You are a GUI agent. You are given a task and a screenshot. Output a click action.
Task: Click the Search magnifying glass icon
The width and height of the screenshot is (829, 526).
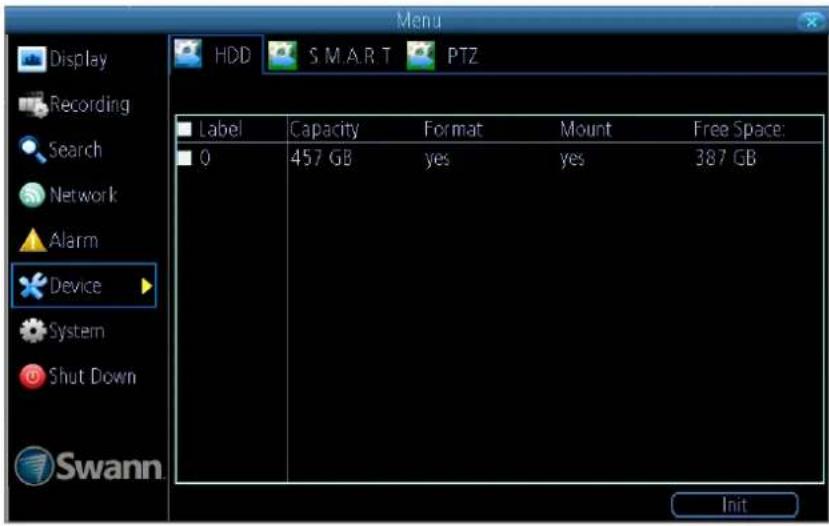coord(32,150)
